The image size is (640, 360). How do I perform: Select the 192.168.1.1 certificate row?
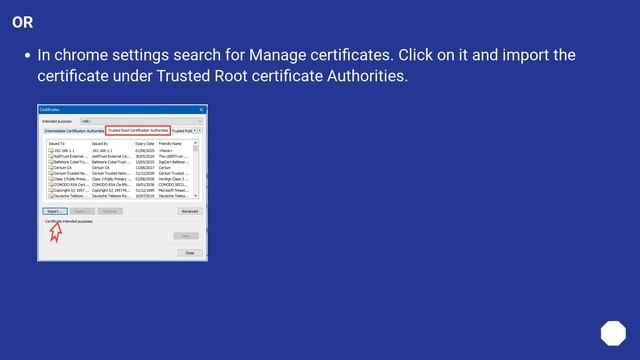pos(120,151)
